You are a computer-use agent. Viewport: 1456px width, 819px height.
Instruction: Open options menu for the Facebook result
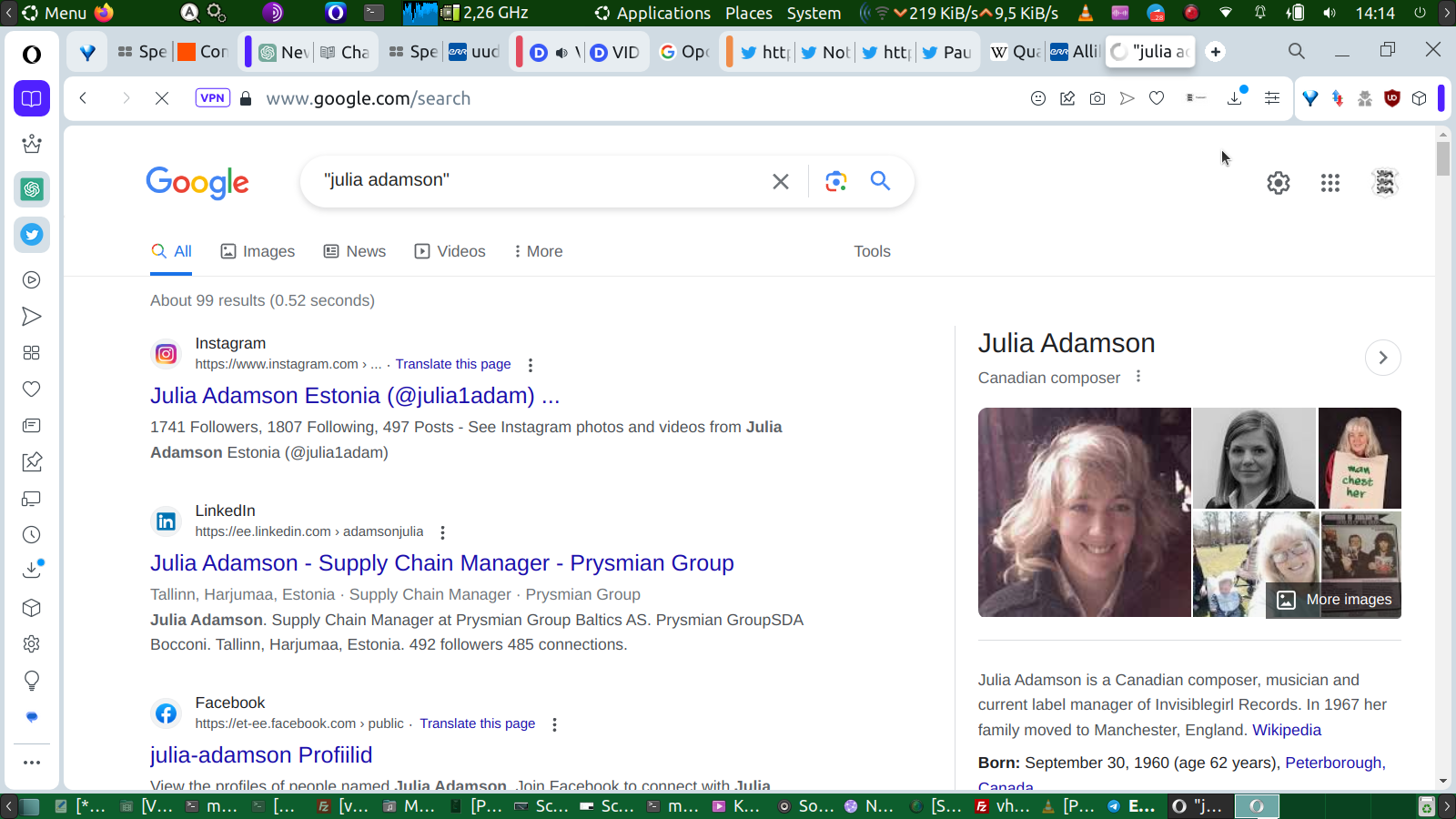pos(554,724)
